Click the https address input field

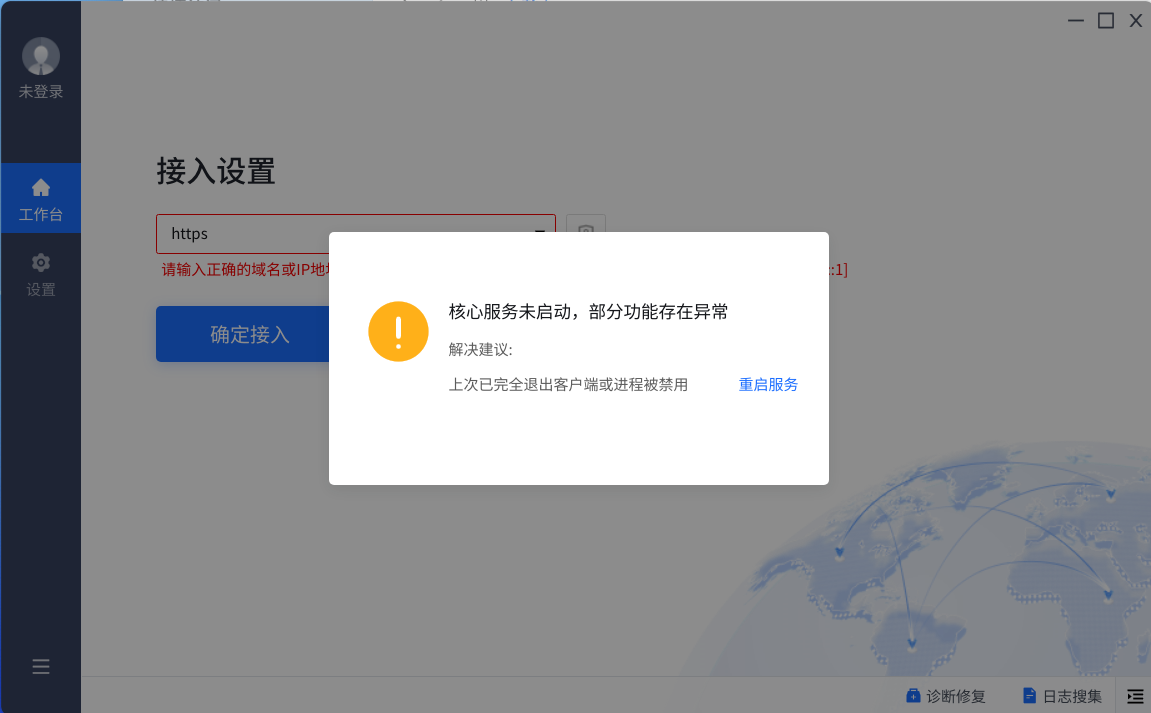[355, 234]
